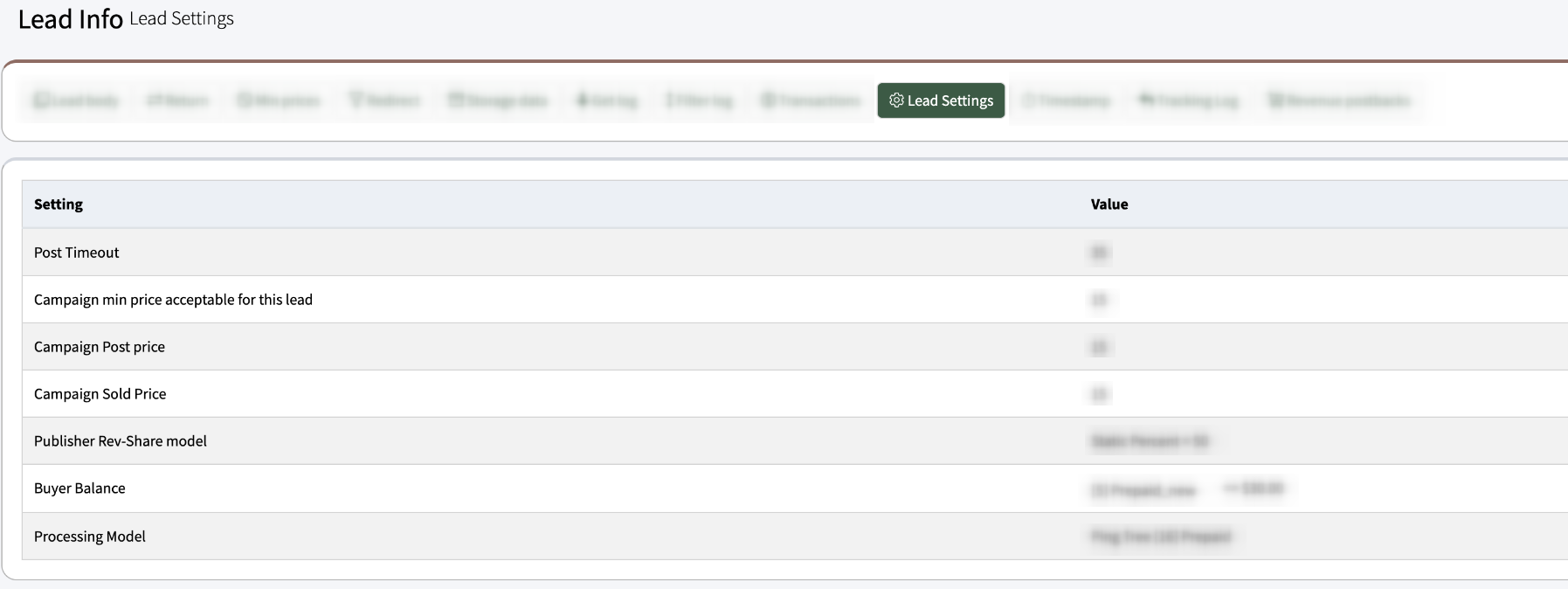This screenshot has width=1568, height=589.
Task: Click the Tracking Log tab arrow icon
Action: coord(1146,100)
